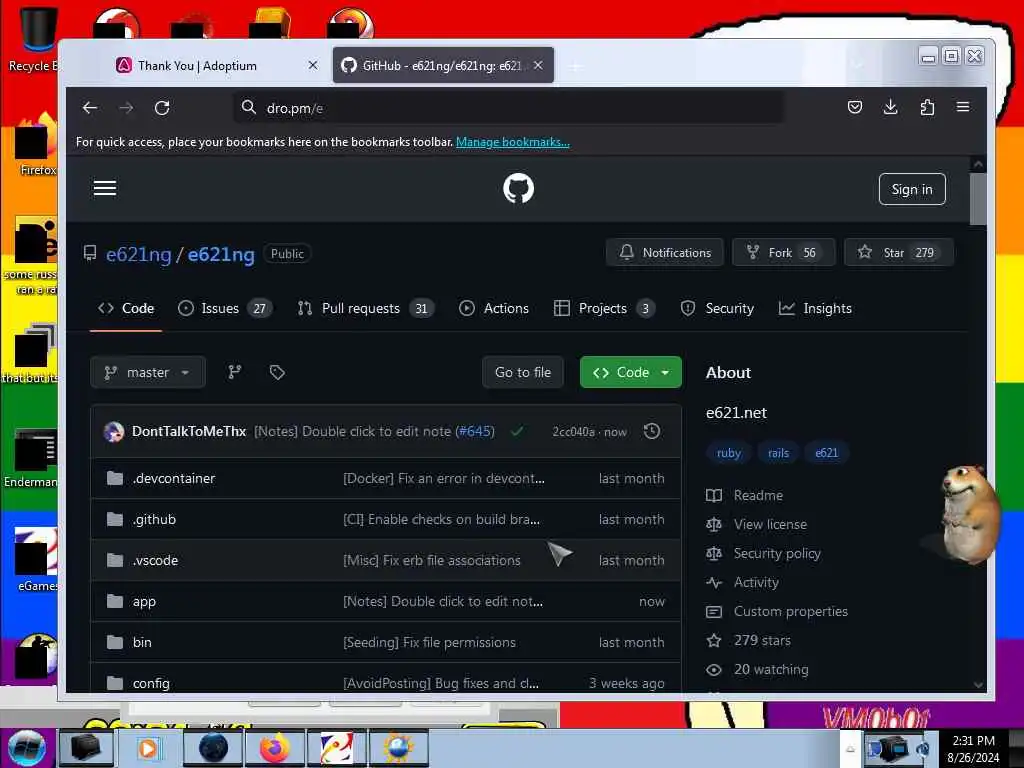The image size is (1024, 768).
Task: Open the Activity sidebar link
Action: (743, 582)
